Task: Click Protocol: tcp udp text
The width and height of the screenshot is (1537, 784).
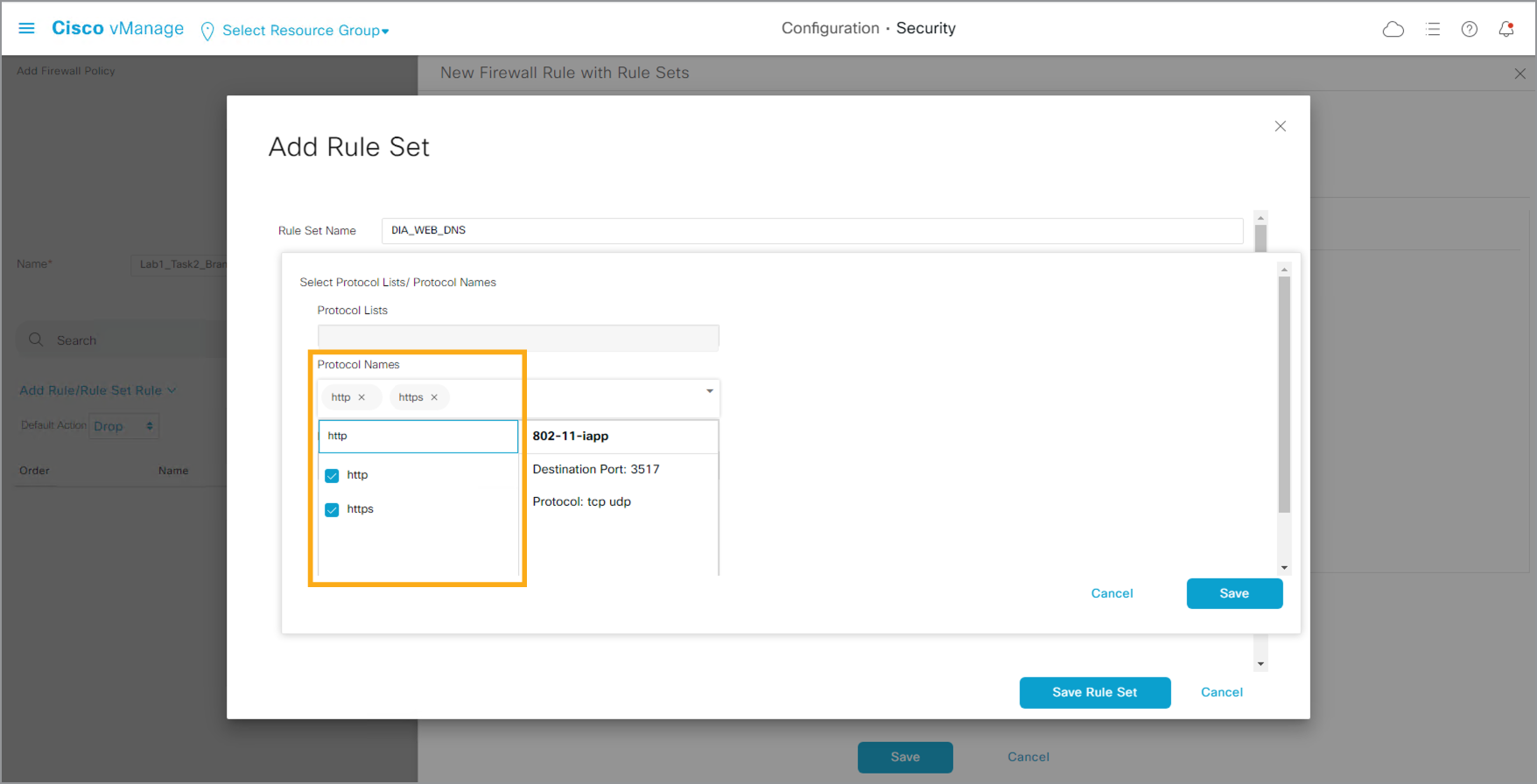Action: [582, 501]
